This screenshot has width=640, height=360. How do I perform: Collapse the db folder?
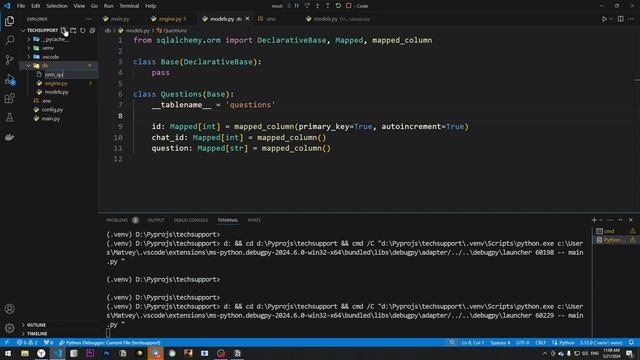(29, 65)
